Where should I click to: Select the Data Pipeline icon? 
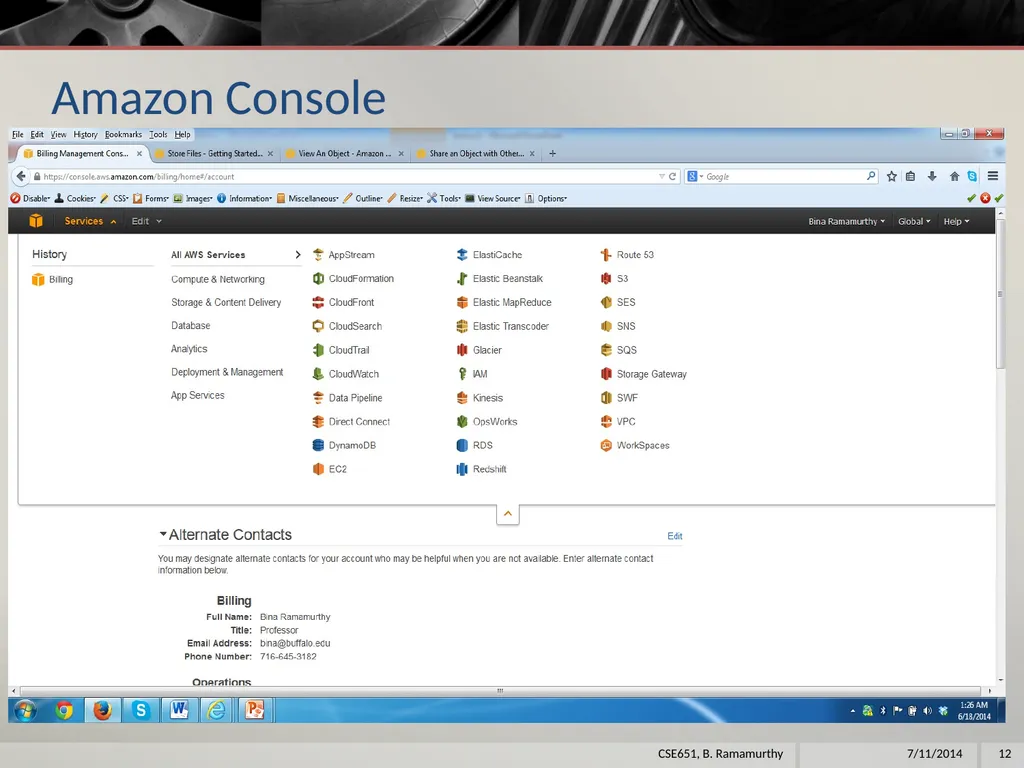[x=318, y=398]
